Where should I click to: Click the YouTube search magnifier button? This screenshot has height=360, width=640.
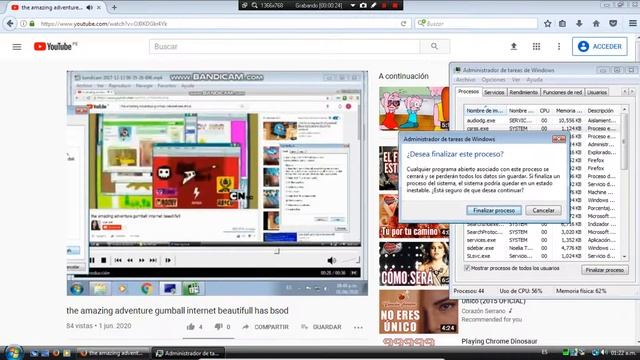434,47
